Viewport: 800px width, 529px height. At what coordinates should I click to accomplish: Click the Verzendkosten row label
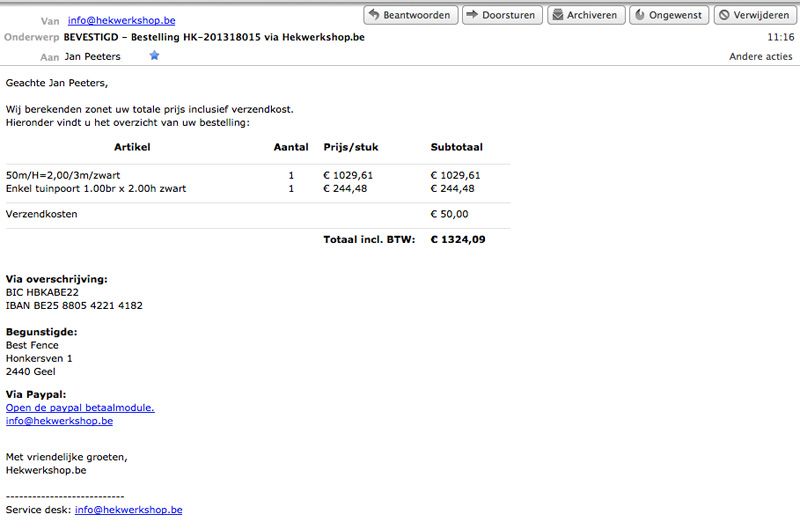41,214
